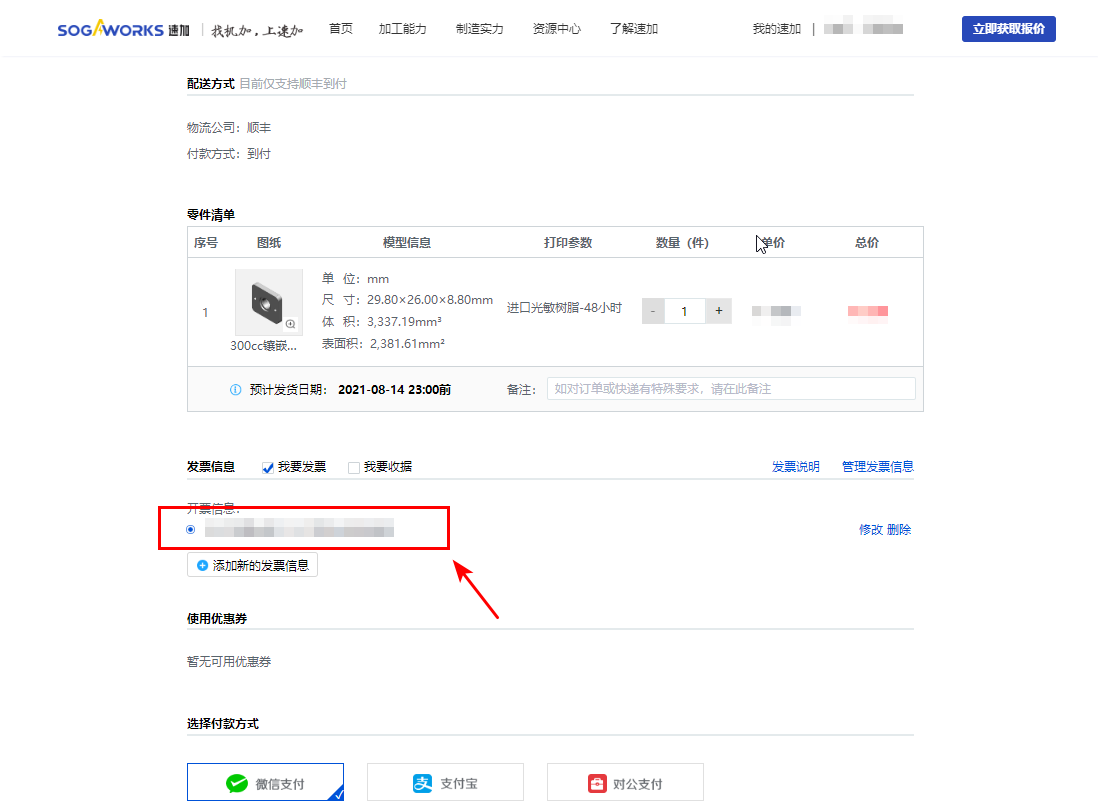Increase quantity with the plus stepper
Image resolution: width=1098 pixels, height=806 pixels.
tap(718, 311)
